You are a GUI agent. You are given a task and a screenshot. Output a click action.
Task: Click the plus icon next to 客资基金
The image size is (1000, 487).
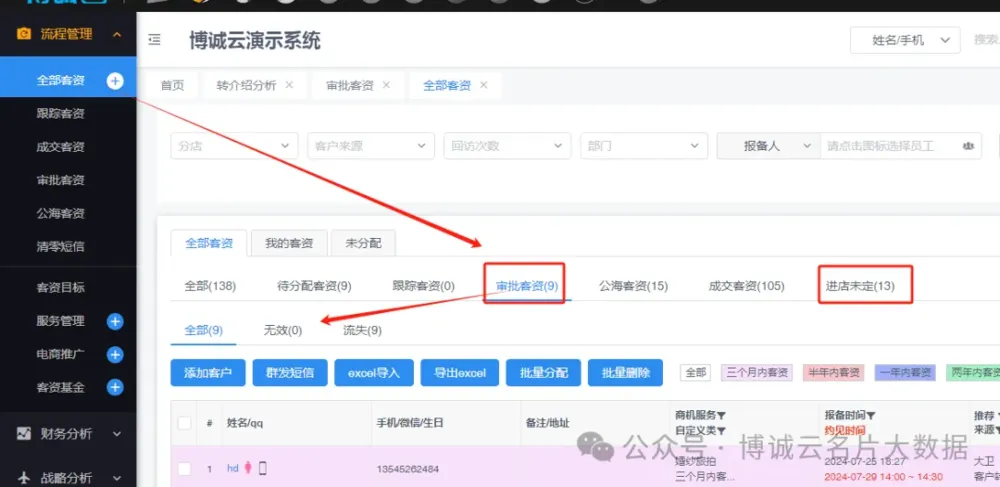coord(115,387)
